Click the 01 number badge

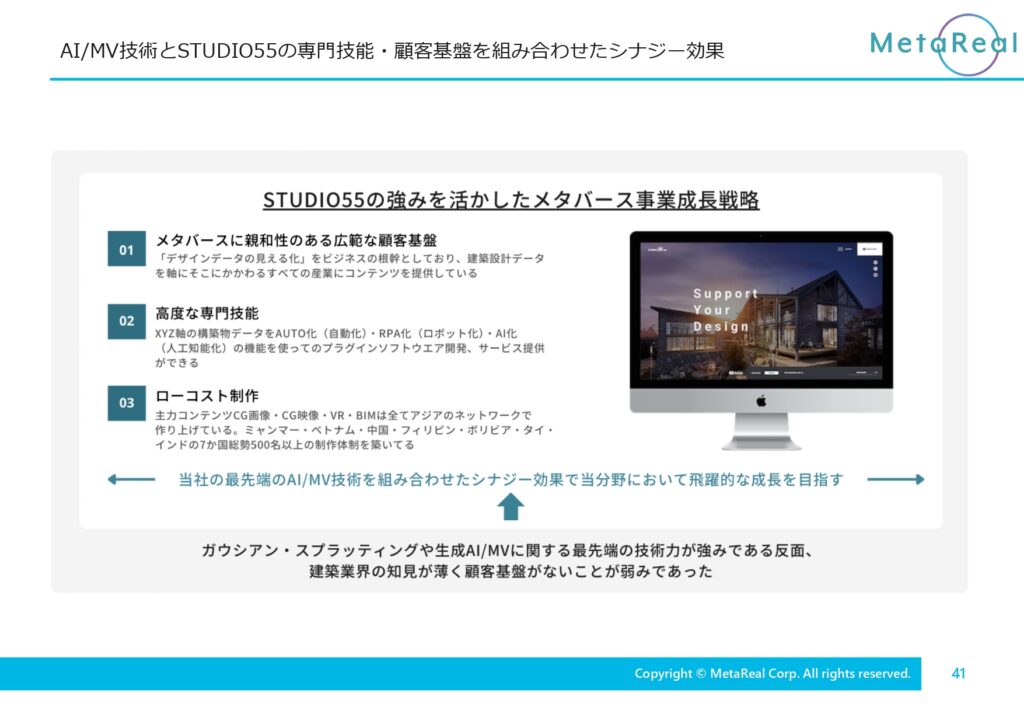tap(127, 249)
